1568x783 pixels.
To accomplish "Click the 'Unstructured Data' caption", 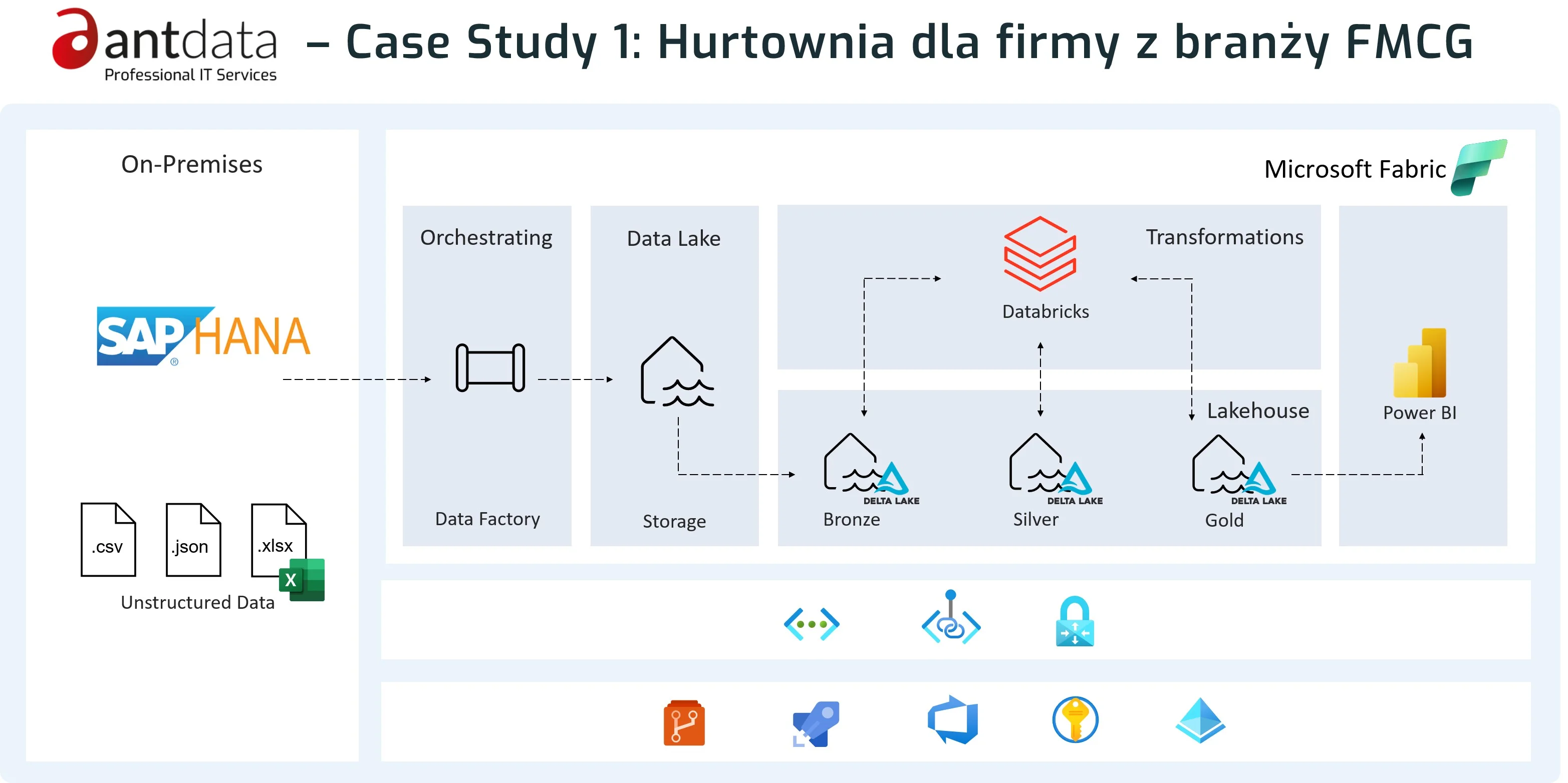I will point(197,602).
